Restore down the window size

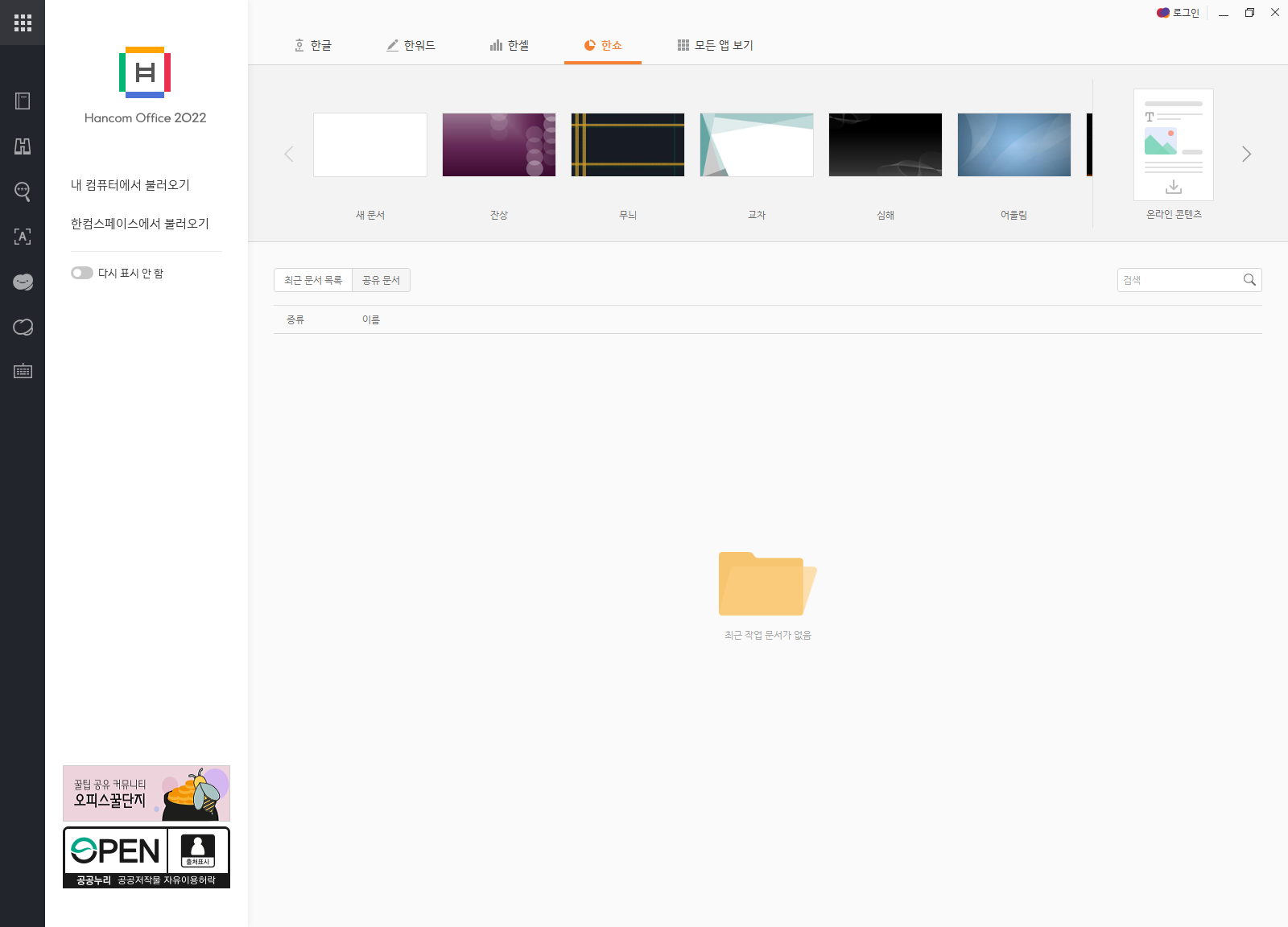point(1249,13)
